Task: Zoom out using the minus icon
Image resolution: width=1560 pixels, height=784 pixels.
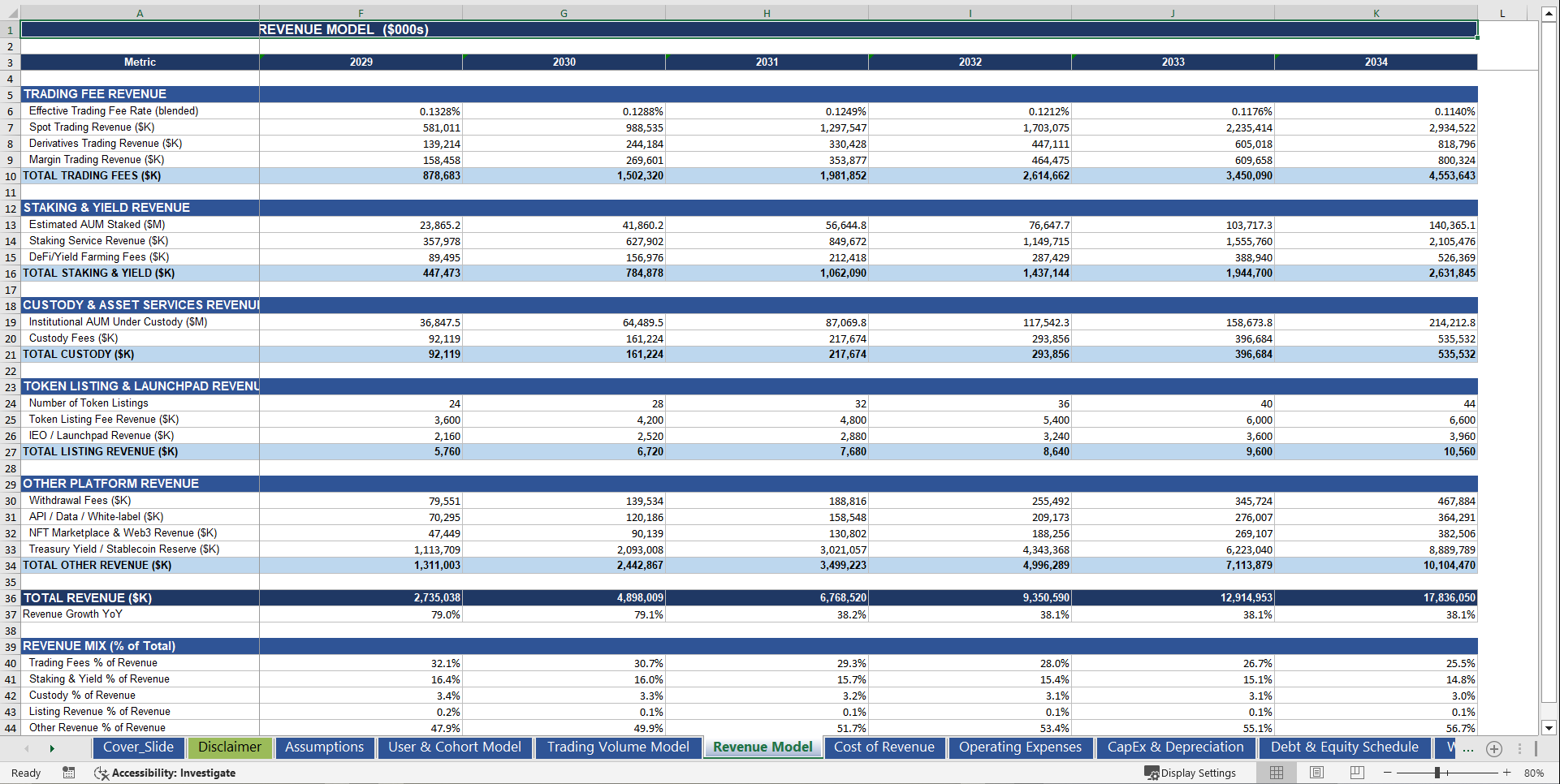Action: pos(1388,773)
